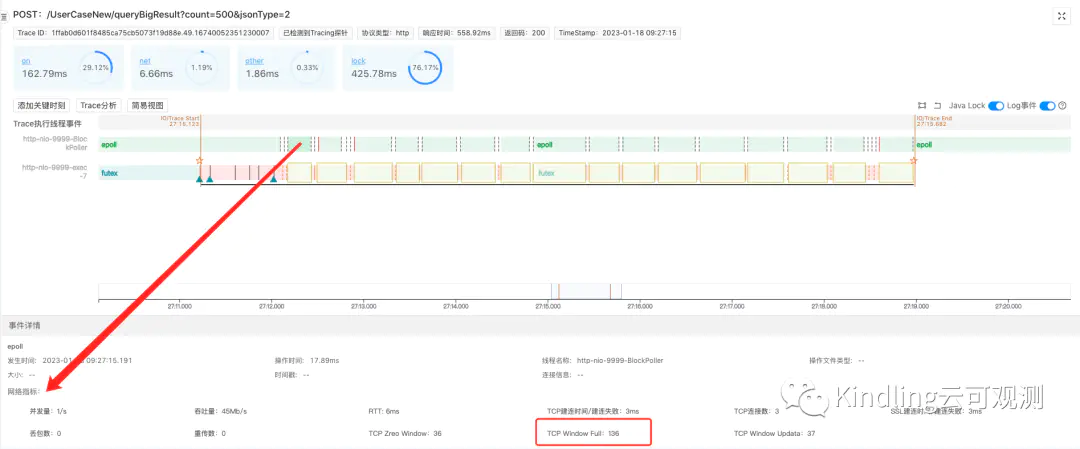Toggle the Log事件 switch
The width and height of the screenshot is (1080, 449).
click(x=1047, y=106)
